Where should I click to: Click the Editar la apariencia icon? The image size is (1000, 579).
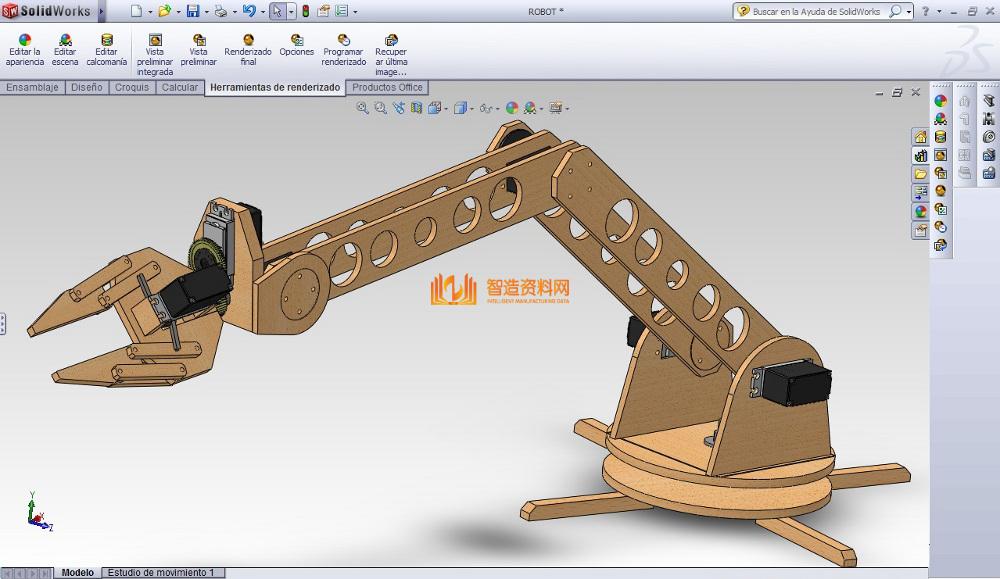(x=25, y=40)
